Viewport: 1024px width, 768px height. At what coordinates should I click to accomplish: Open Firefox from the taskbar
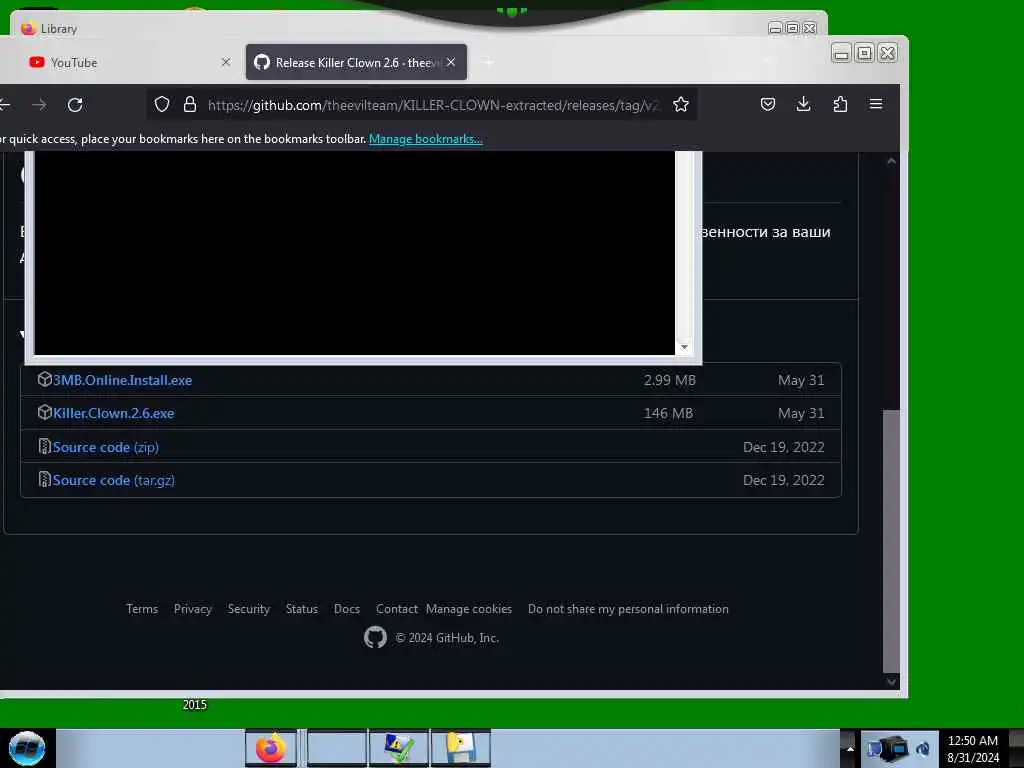pos(271,748)
